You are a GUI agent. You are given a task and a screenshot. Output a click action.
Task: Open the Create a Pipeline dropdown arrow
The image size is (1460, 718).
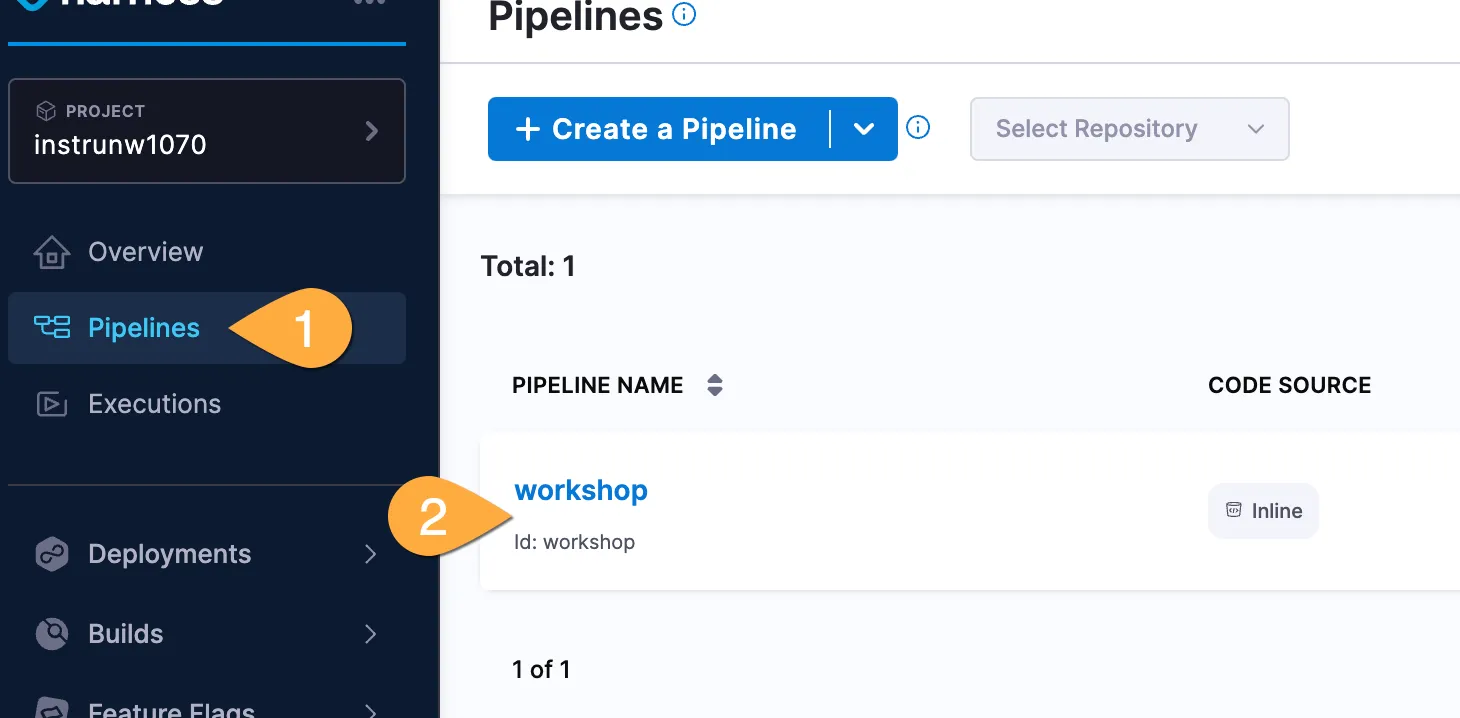pyautogui.click(x=864, y=129)
